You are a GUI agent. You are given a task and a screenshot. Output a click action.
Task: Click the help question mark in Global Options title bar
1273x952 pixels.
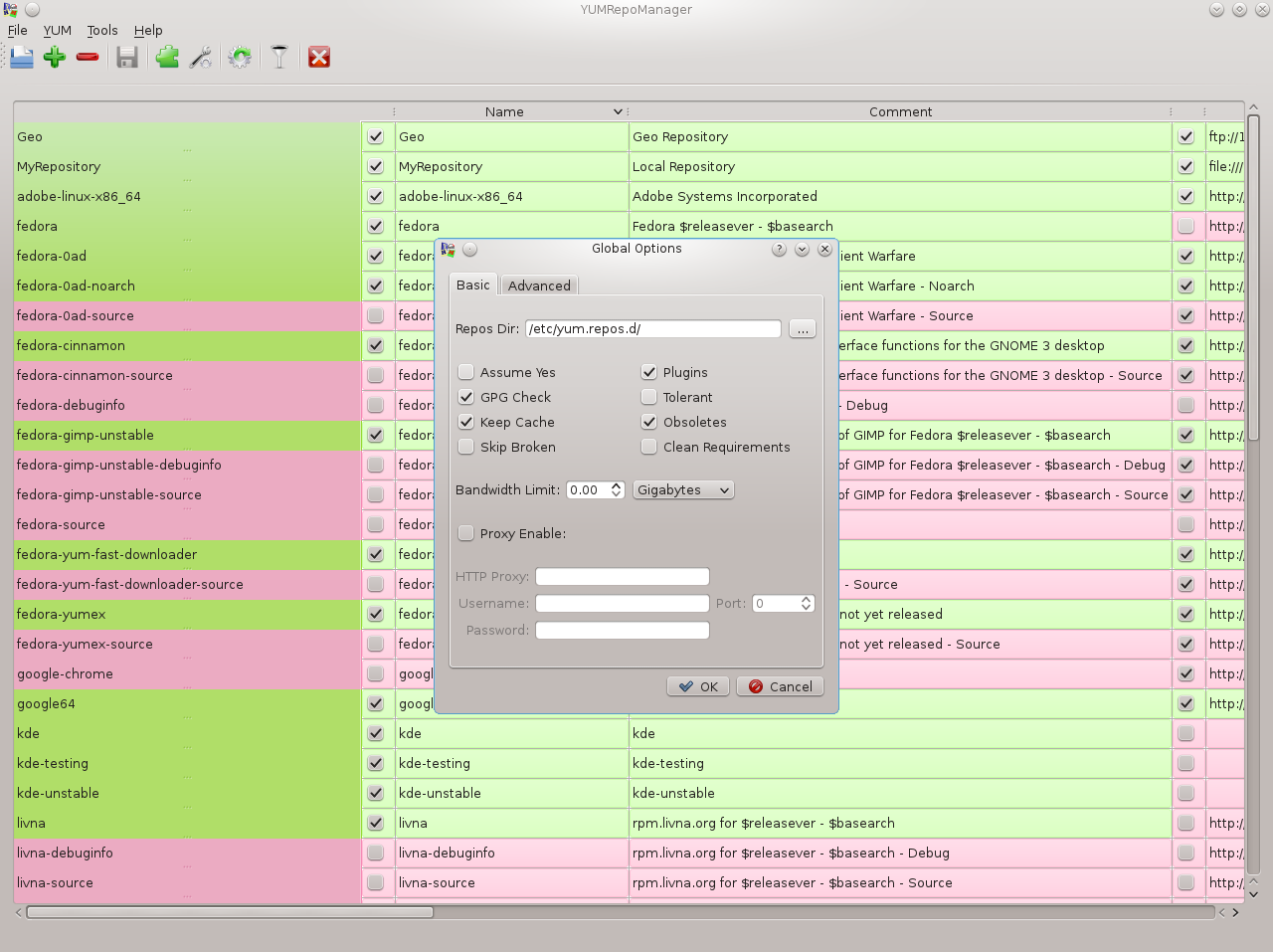[779, 249]
